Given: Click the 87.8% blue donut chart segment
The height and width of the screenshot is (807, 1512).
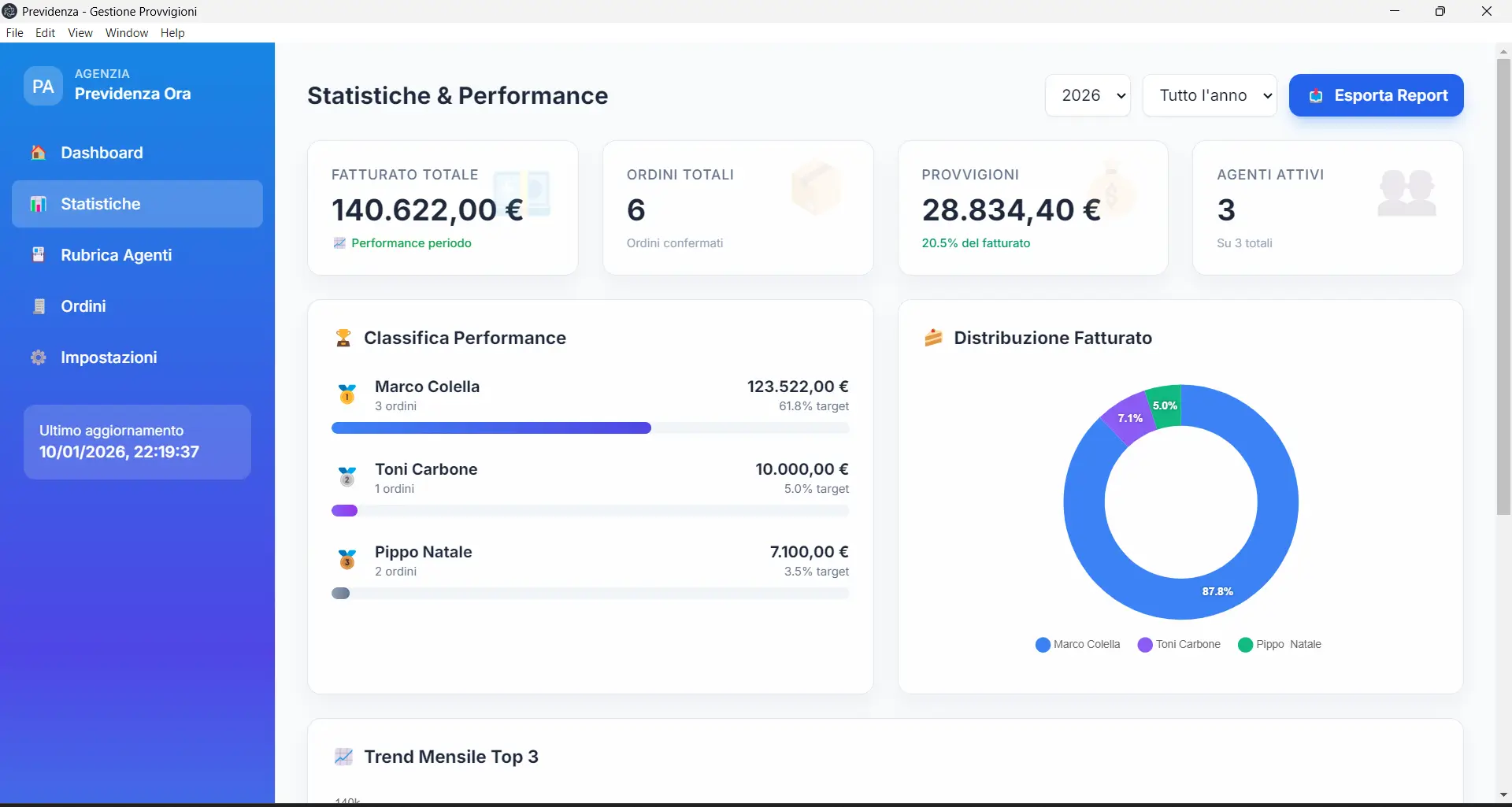Looking at the screenshot, I should click(x=1217, y=591).
